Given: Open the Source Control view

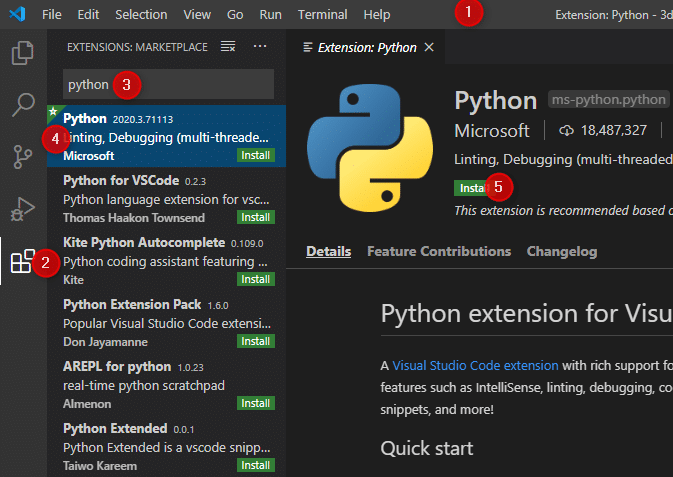Looking at the screenshot, I should click(23, 157).
